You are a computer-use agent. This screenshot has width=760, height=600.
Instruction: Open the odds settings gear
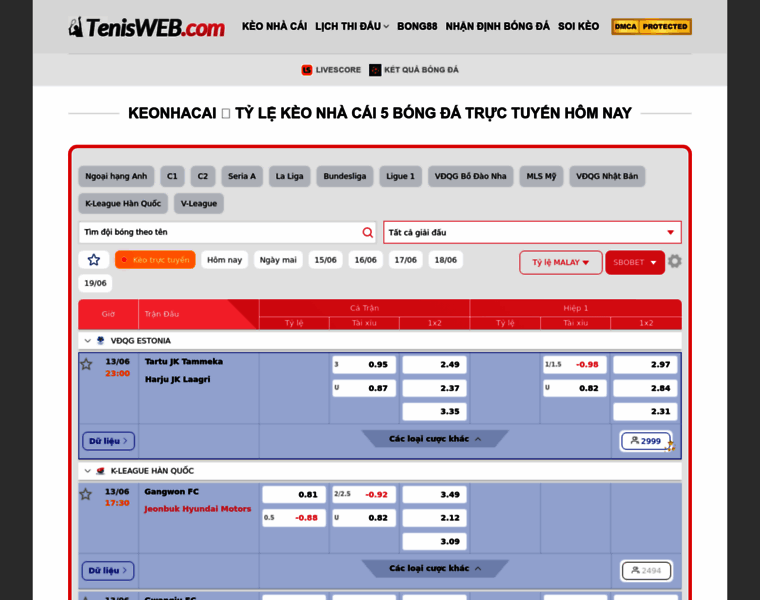[x=674, y=262]
